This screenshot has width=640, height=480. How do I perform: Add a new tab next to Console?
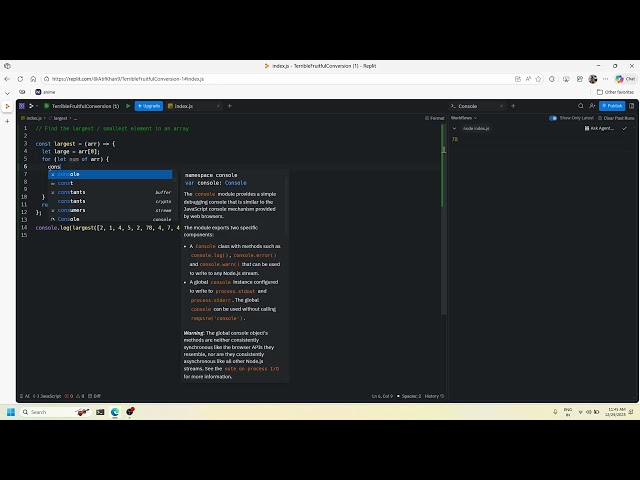point(513,106)
